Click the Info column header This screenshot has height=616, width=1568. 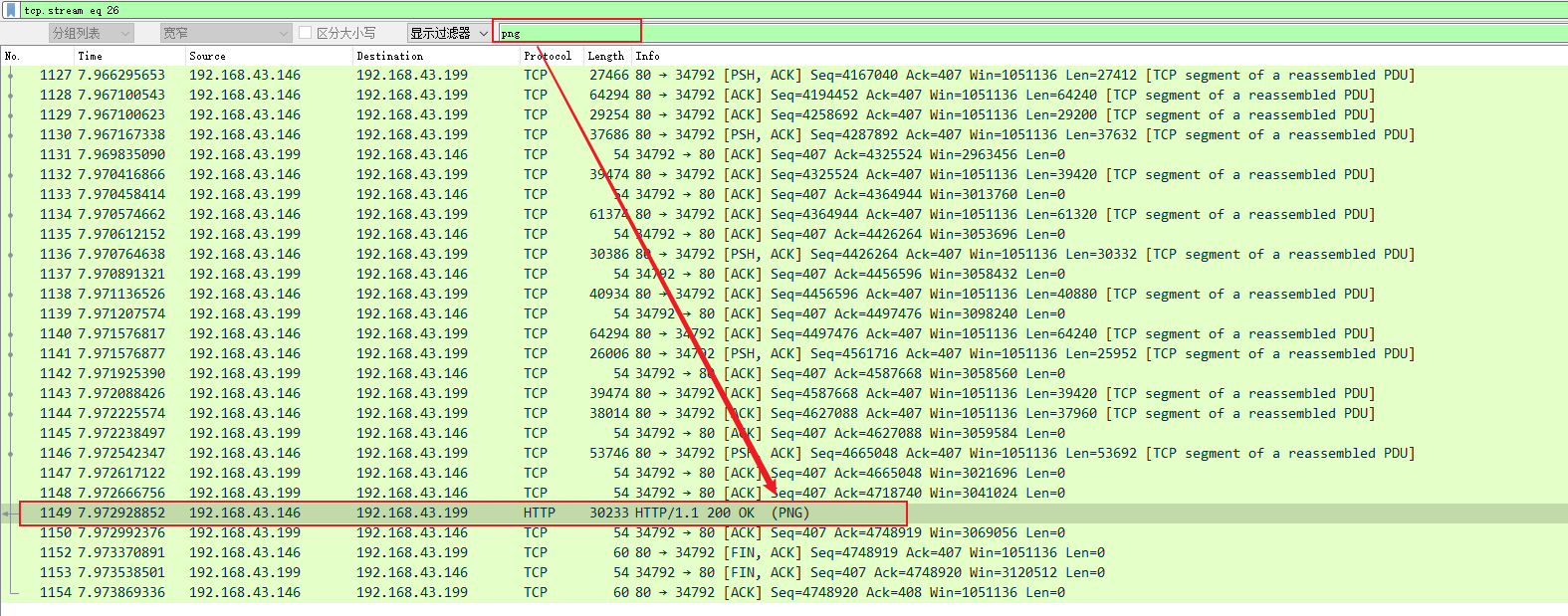[648, 56]
